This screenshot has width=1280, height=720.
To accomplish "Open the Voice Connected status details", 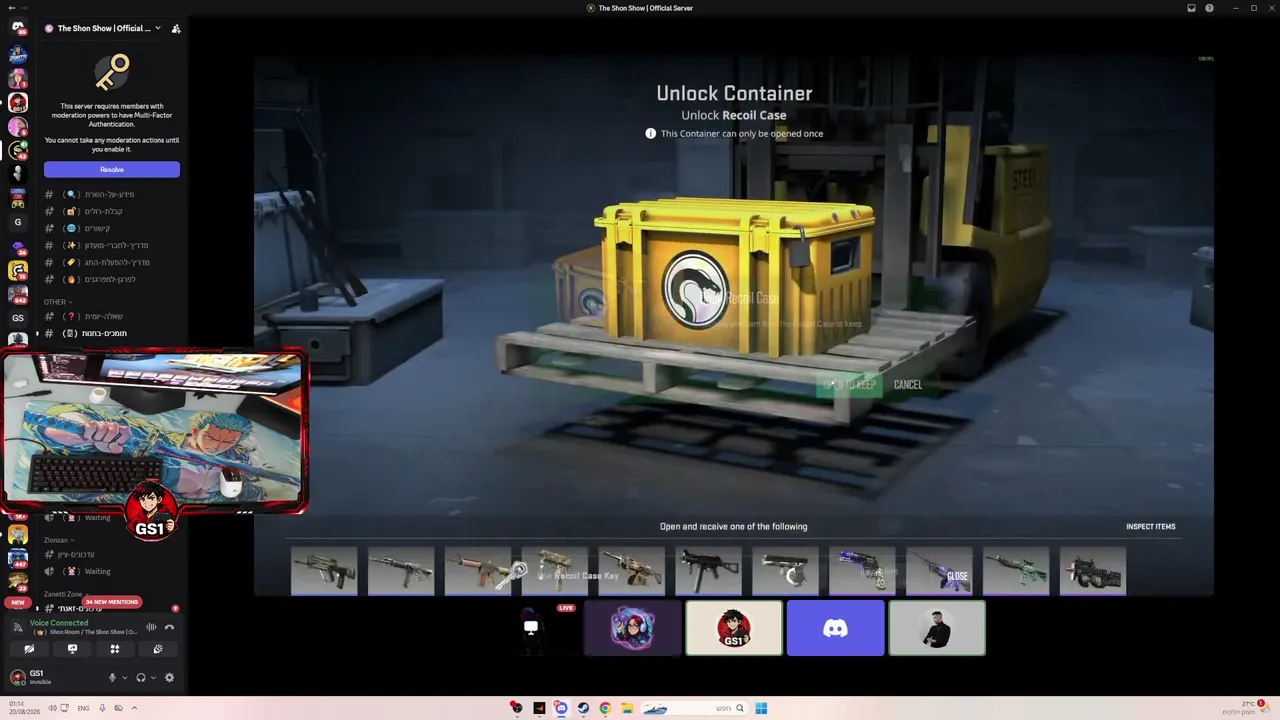I will point(60,623).
